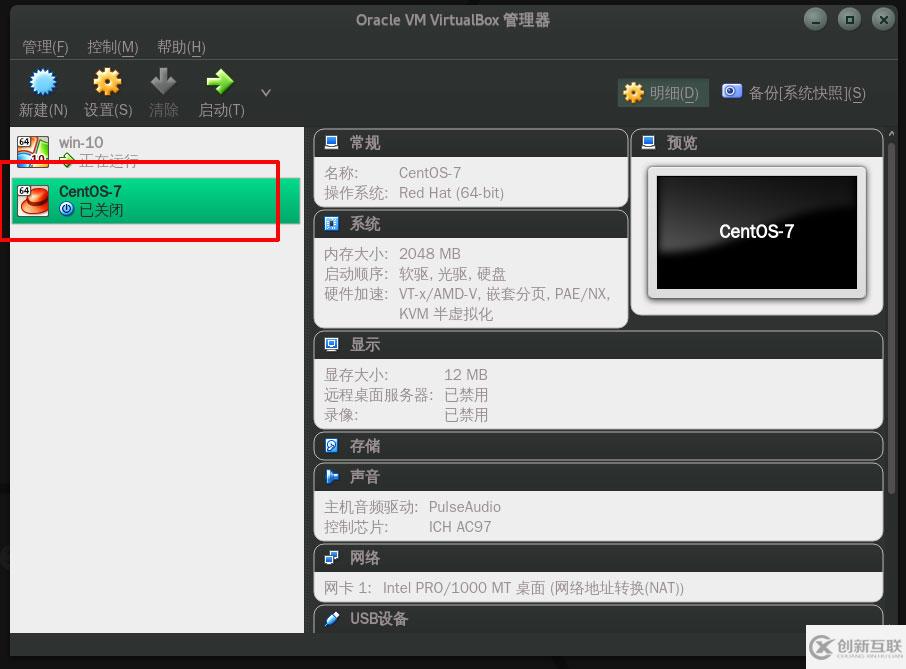Screen dimensions: 906x669
Task: Click the CentOS-7 red hat icon
Action: pos(33,200)
